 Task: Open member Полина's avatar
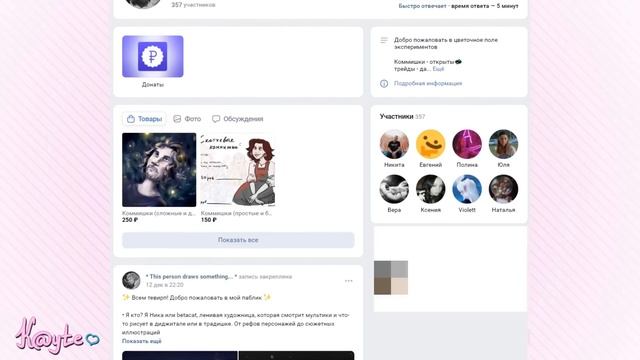467,144
